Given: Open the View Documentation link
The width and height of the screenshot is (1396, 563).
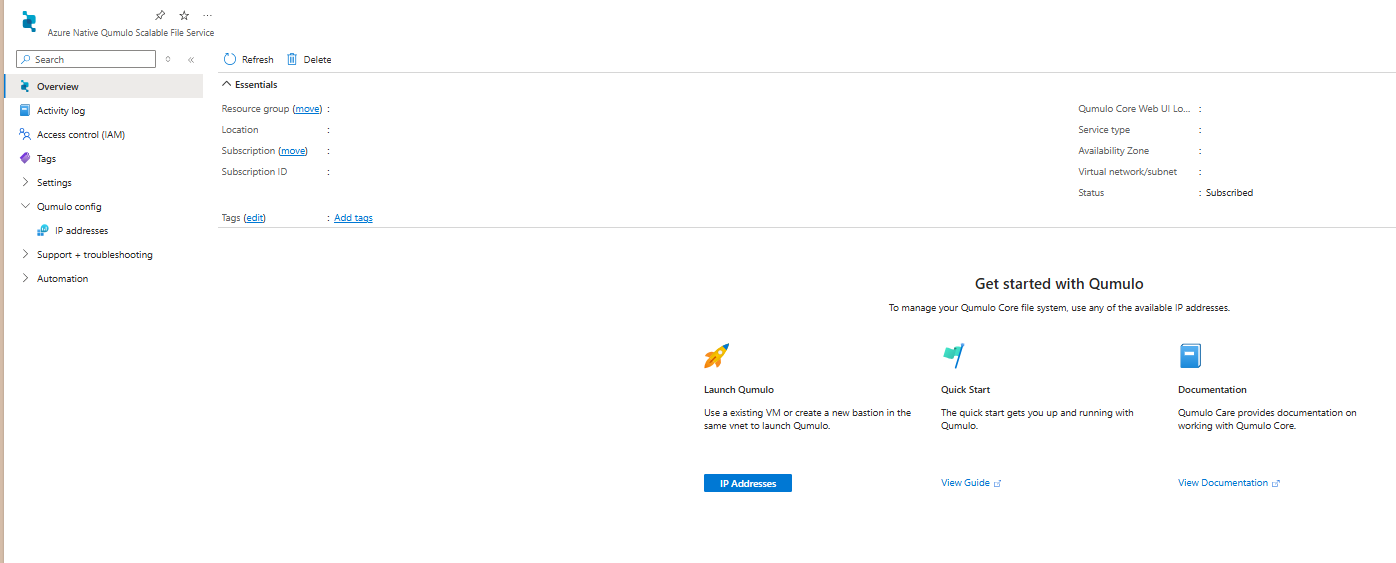Looking at the screenshot, I should (x=1223, y=483).
